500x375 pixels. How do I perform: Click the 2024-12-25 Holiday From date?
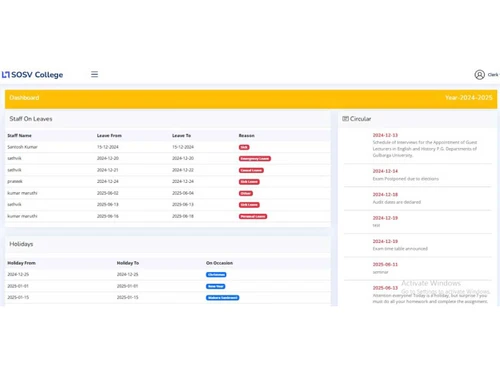point(18,274)
